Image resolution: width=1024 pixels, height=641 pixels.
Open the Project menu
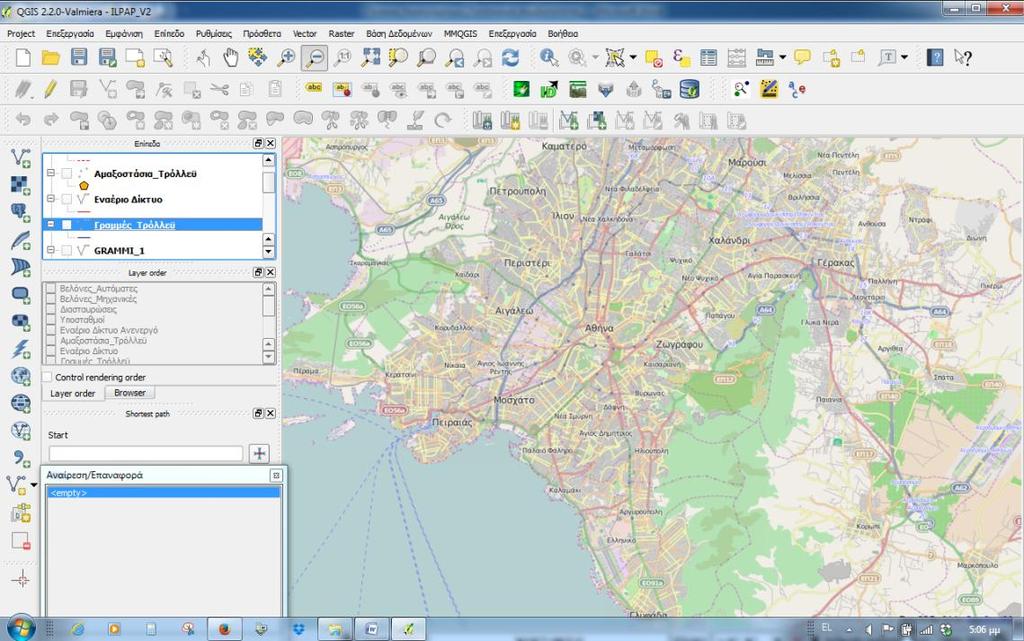[x=21, y=33]
